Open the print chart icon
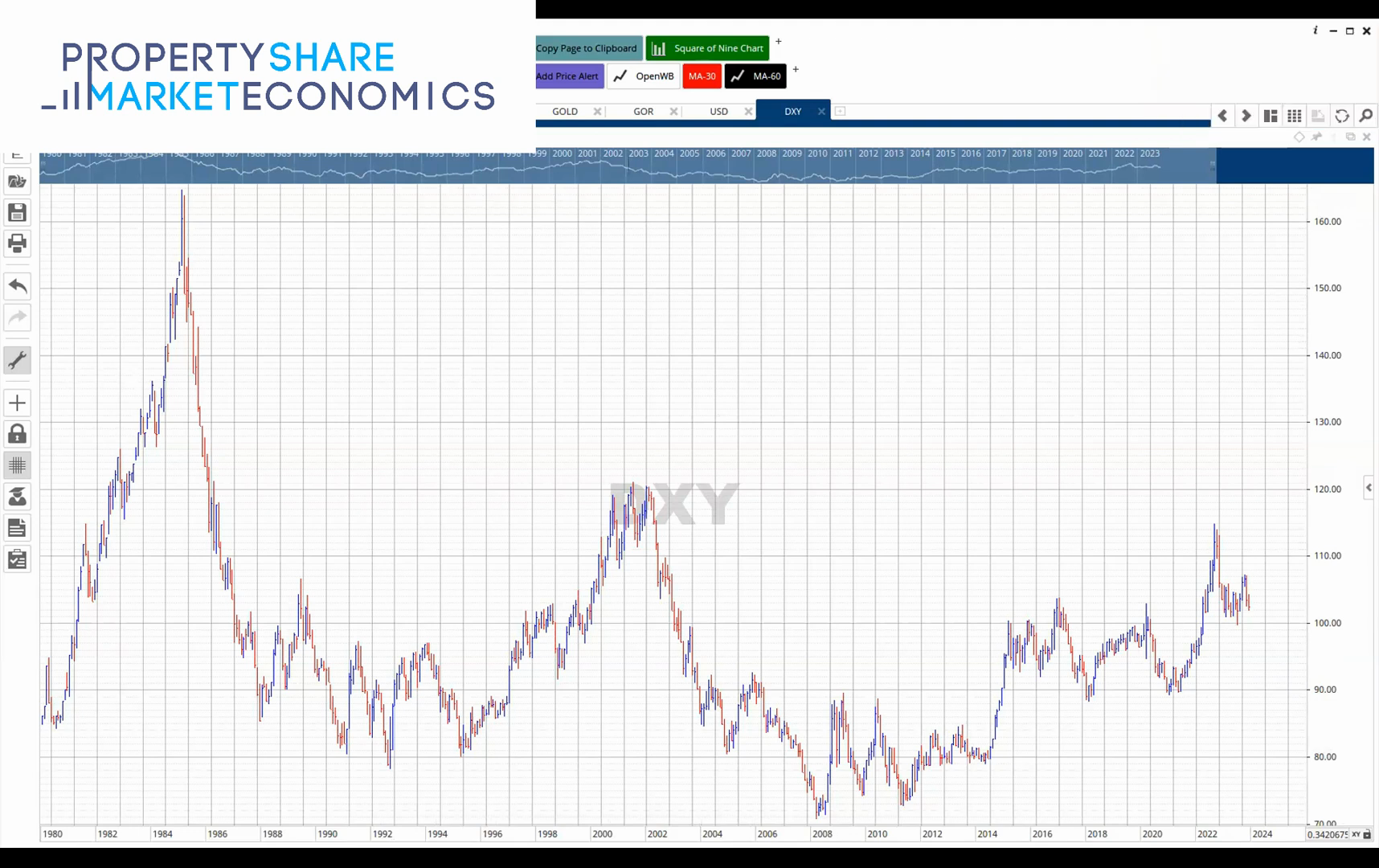 click(x=17, y=244)
